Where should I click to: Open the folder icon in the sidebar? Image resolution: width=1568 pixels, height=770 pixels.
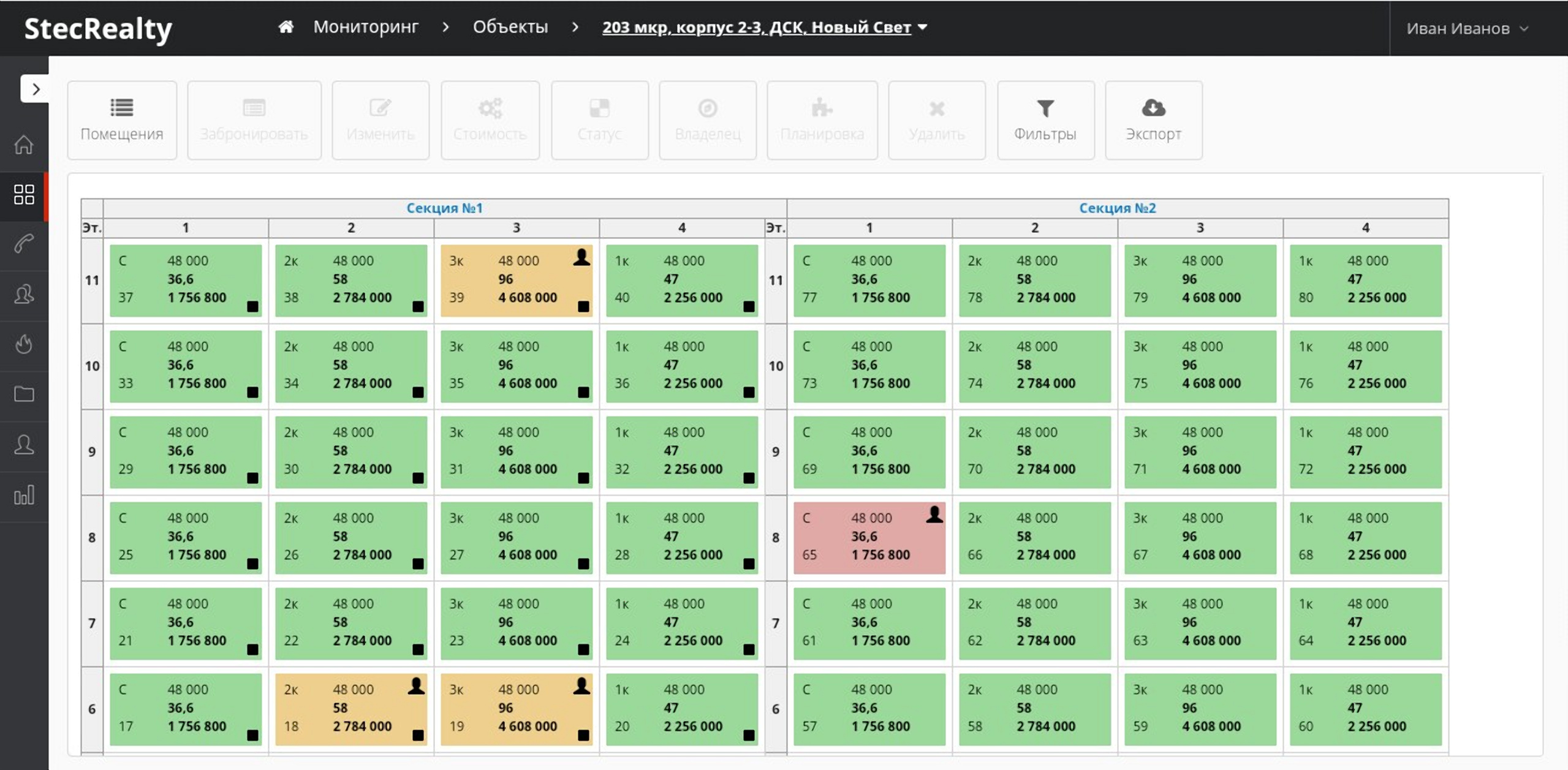(24, 394)
